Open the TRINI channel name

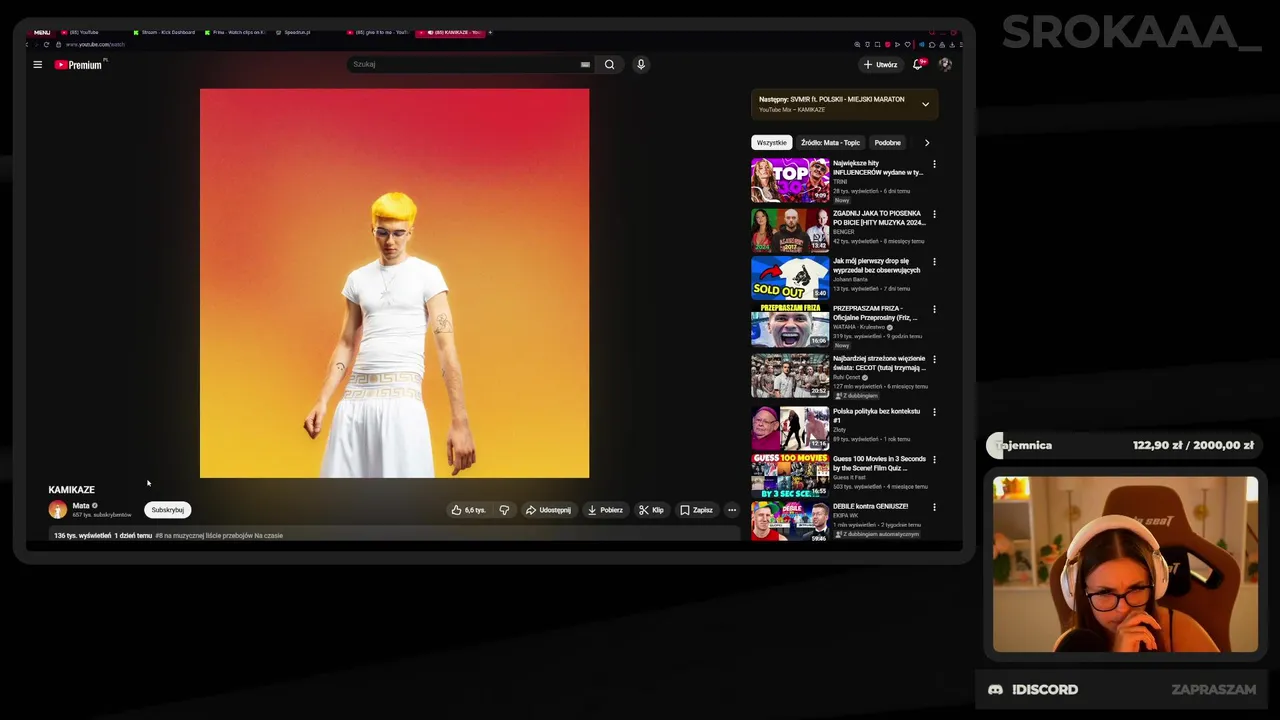pyautogui.click(x=840, y=182)
